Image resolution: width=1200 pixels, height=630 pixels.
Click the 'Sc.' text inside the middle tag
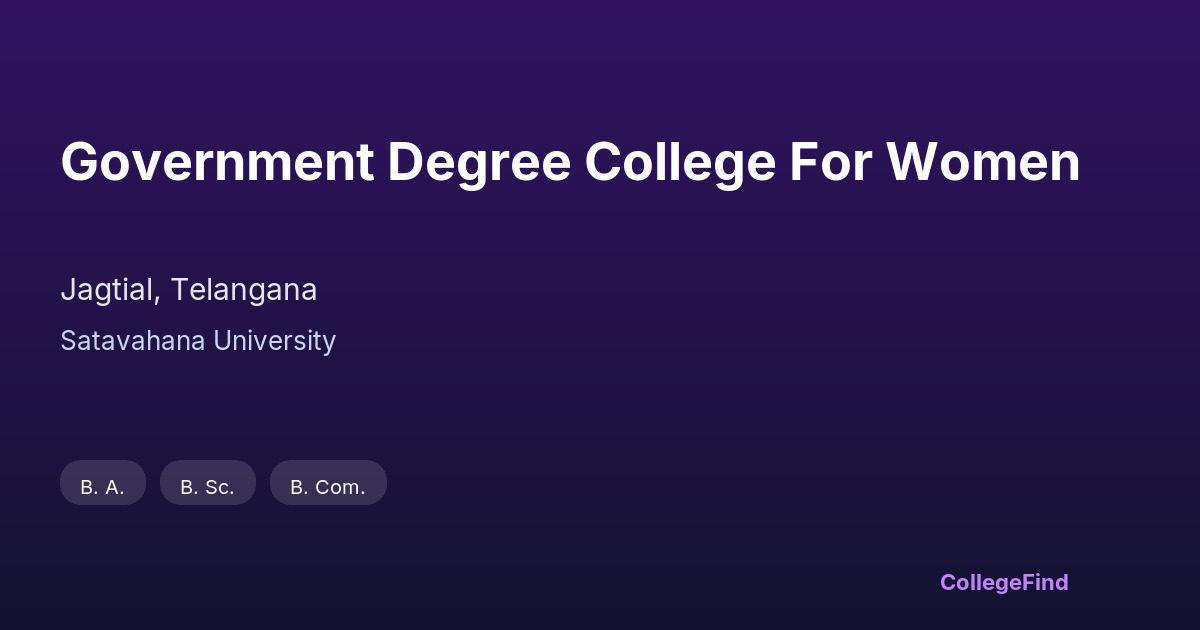coord(220,488)
